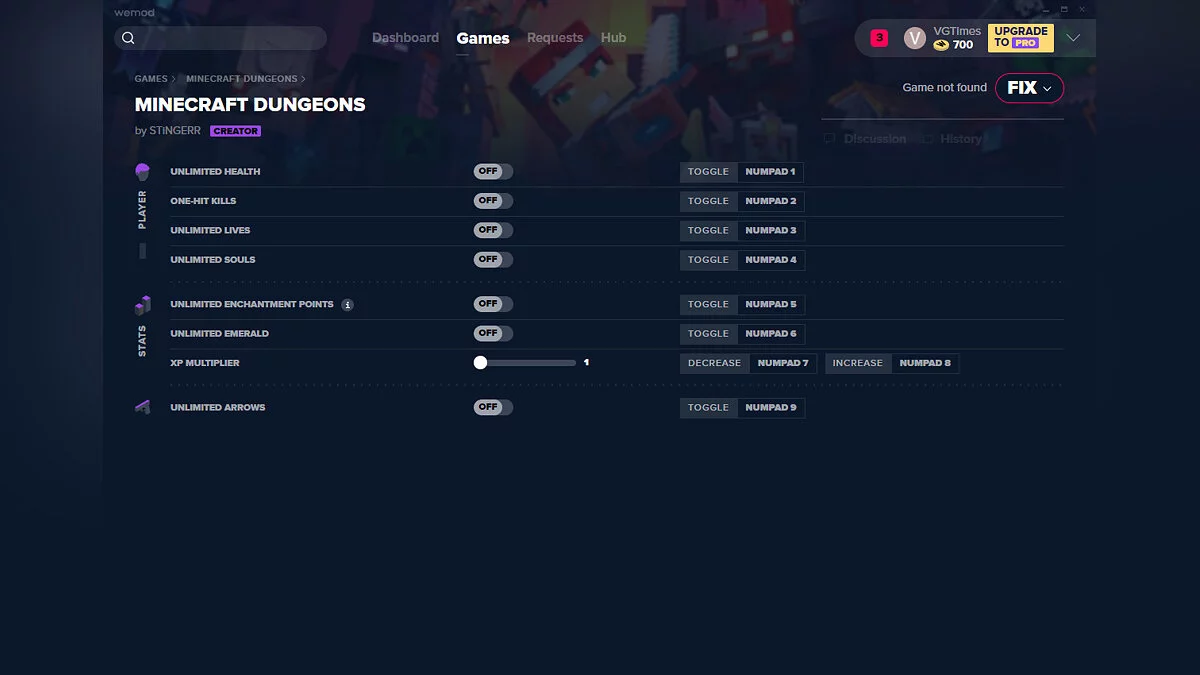Open the red notification badge showing 3
The height and width of the screenshot is (675, 1200).
(x=879, y=38)
